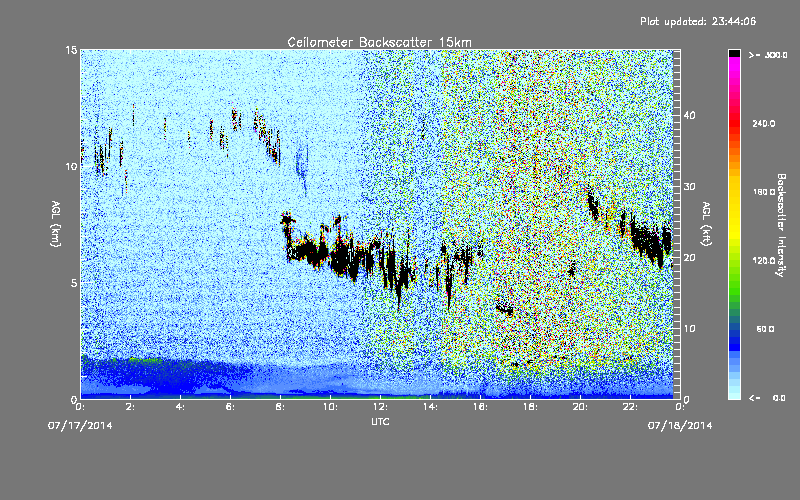The width and height of the screenshot is (800, 500).
Task: Select the "12:" hour tick label
Action: [x=380, y=407]
